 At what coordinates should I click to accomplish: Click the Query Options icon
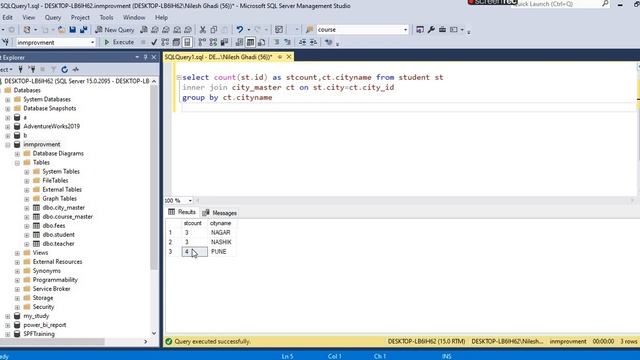[176, 42]
